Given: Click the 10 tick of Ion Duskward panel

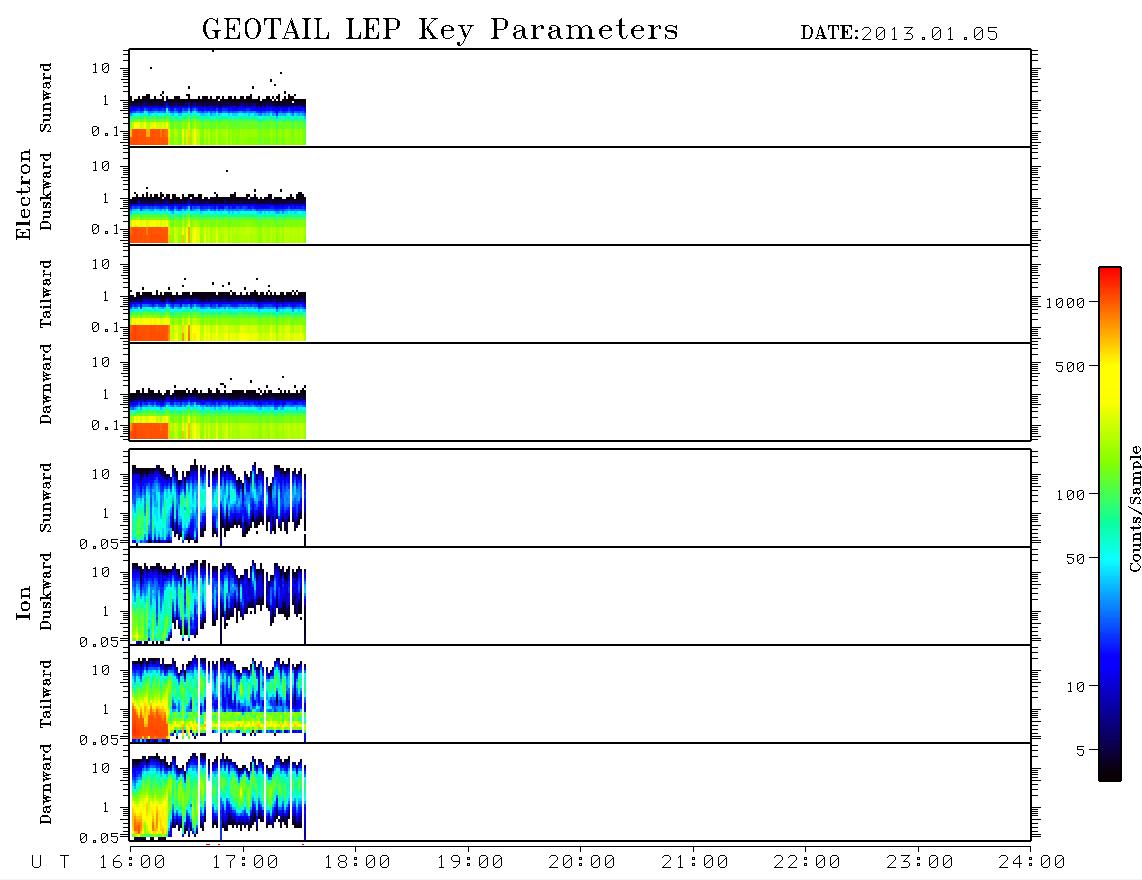Looking at the screenshot, I should tap(101, 572).
